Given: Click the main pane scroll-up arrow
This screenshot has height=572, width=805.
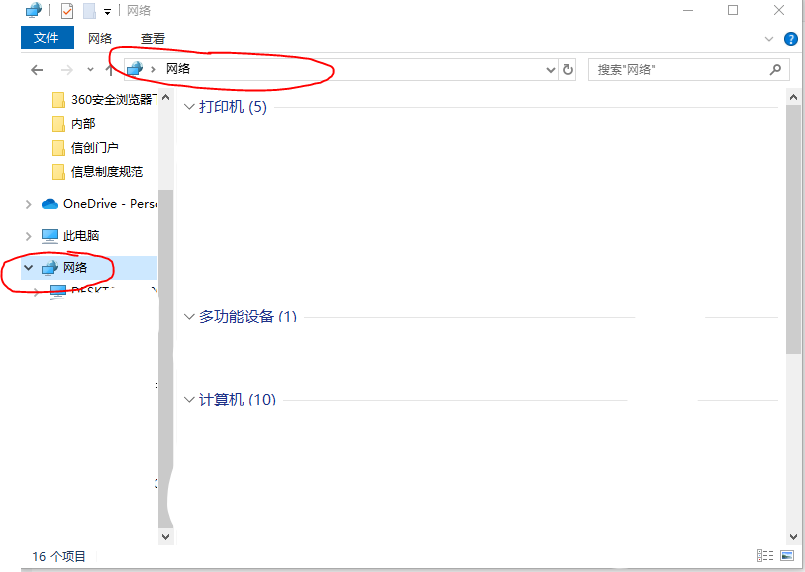Looking at the screenshot, I should [793, 97].
